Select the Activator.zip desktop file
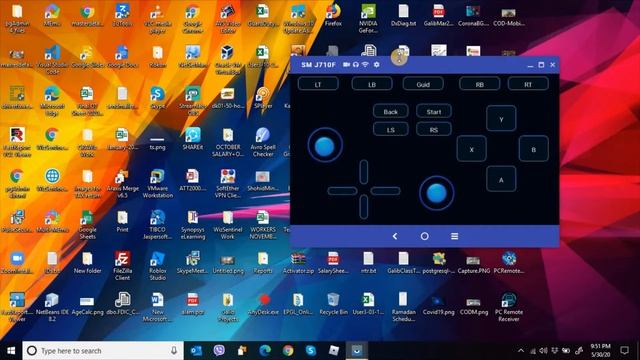The height and width of the screenshot is (360, 640). [x=298, y=263]
